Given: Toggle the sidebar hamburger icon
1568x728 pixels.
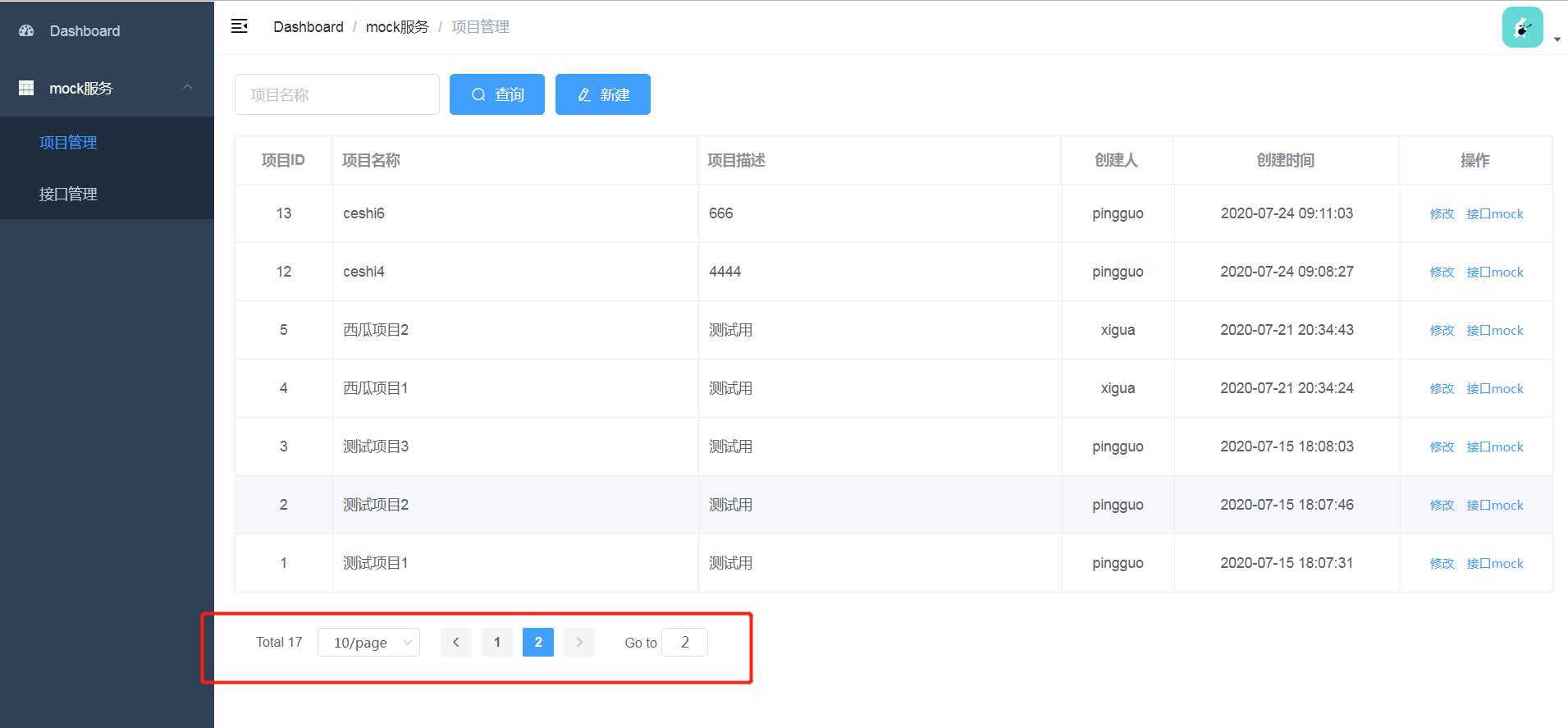Looking at the screenshot, I should pos(240,26).
